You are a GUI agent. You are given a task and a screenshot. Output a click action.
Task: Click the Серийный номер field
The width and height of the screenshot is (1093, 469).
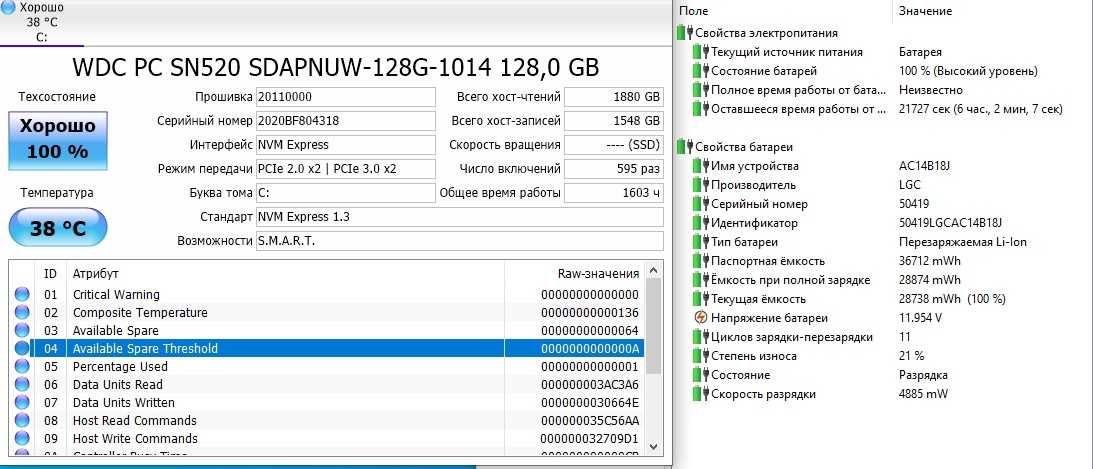(x=346, y=121)
